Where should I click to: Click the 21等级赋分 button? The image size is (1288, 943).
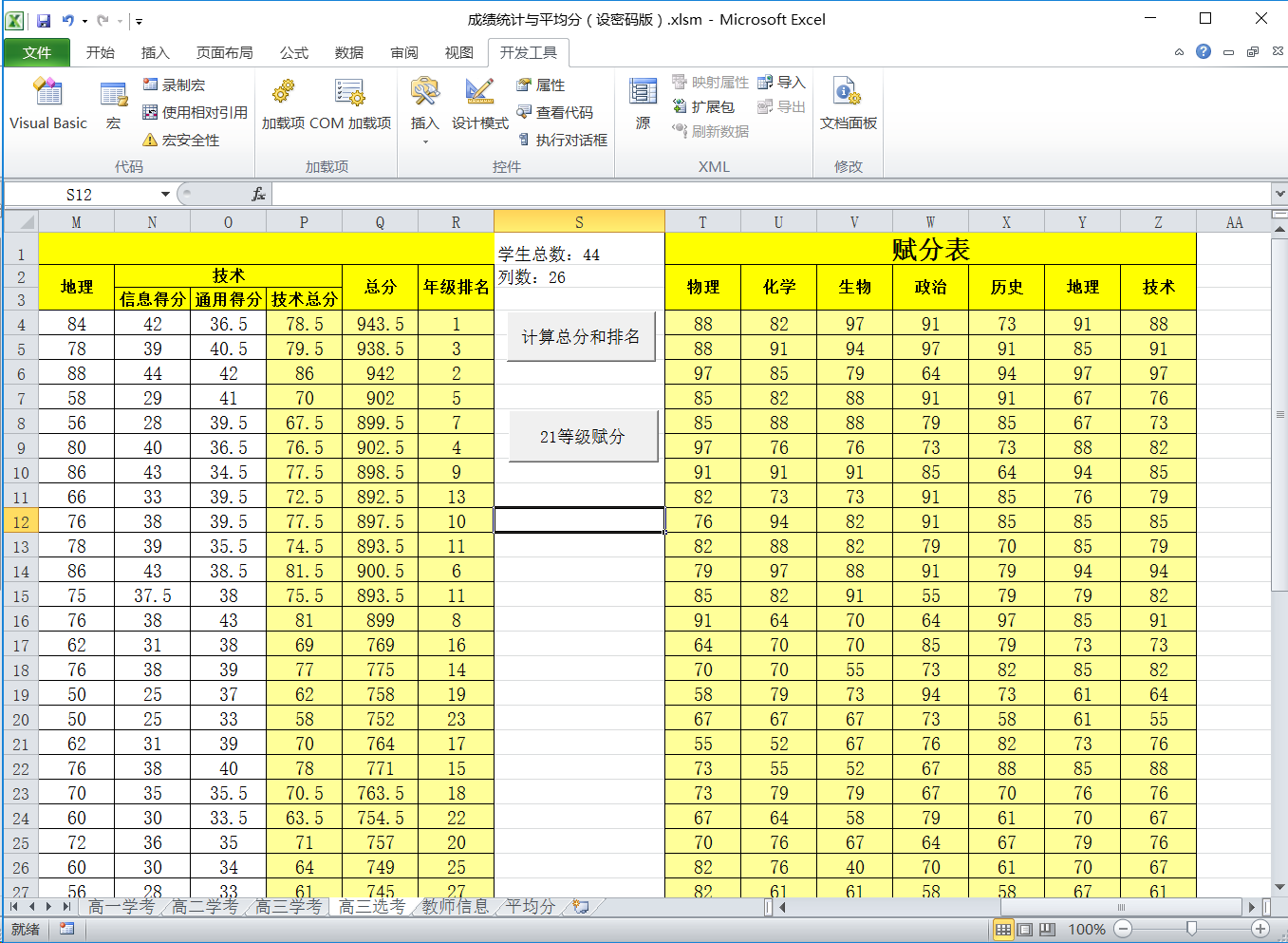click(583, 436)
